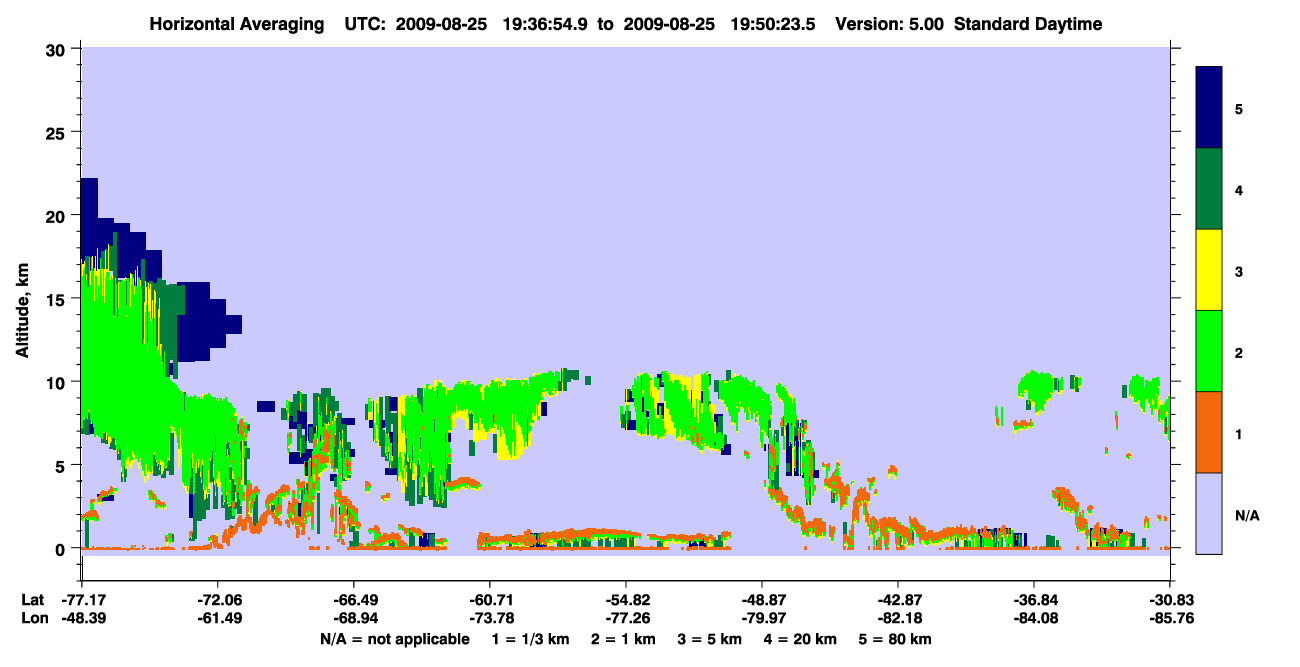Click the '4 = 20 km' legend entry
The width and height of the screenshot is (1300, 667).
point(800,639)
